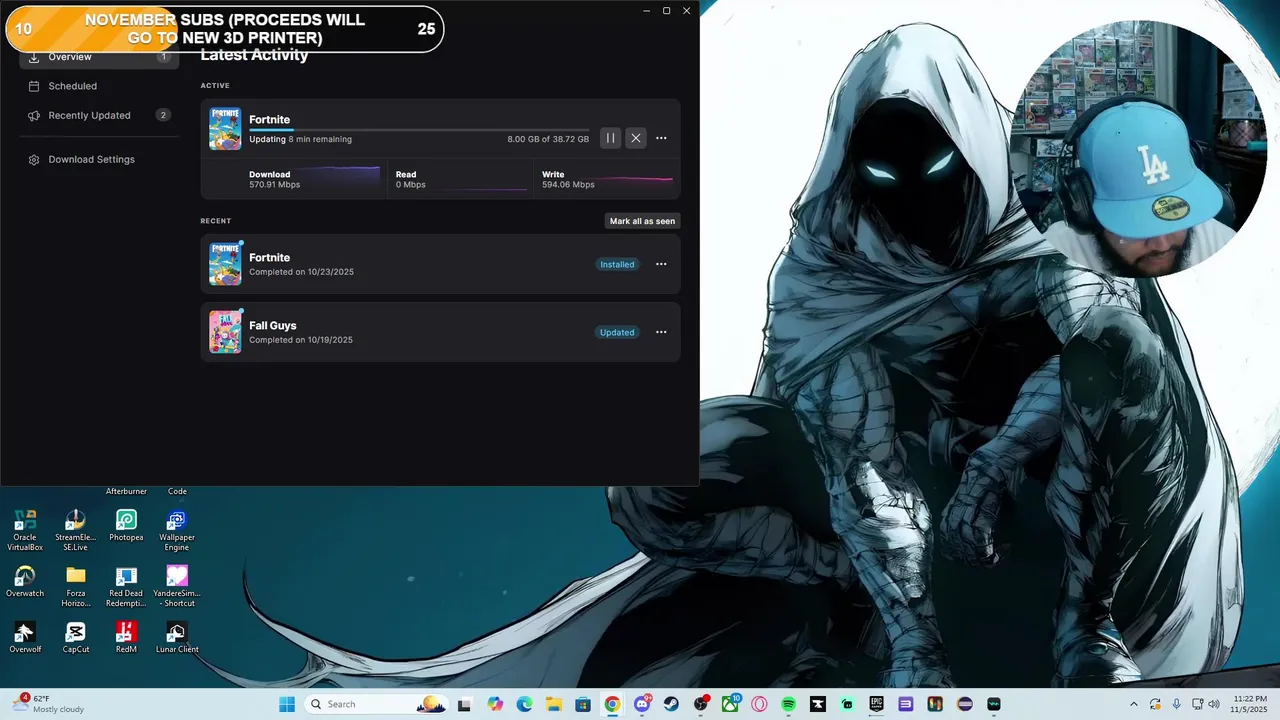Viewport: 1280px width, 720px height.
Task: Select the Photopea desktop shortcut
Action: (126, 526)
